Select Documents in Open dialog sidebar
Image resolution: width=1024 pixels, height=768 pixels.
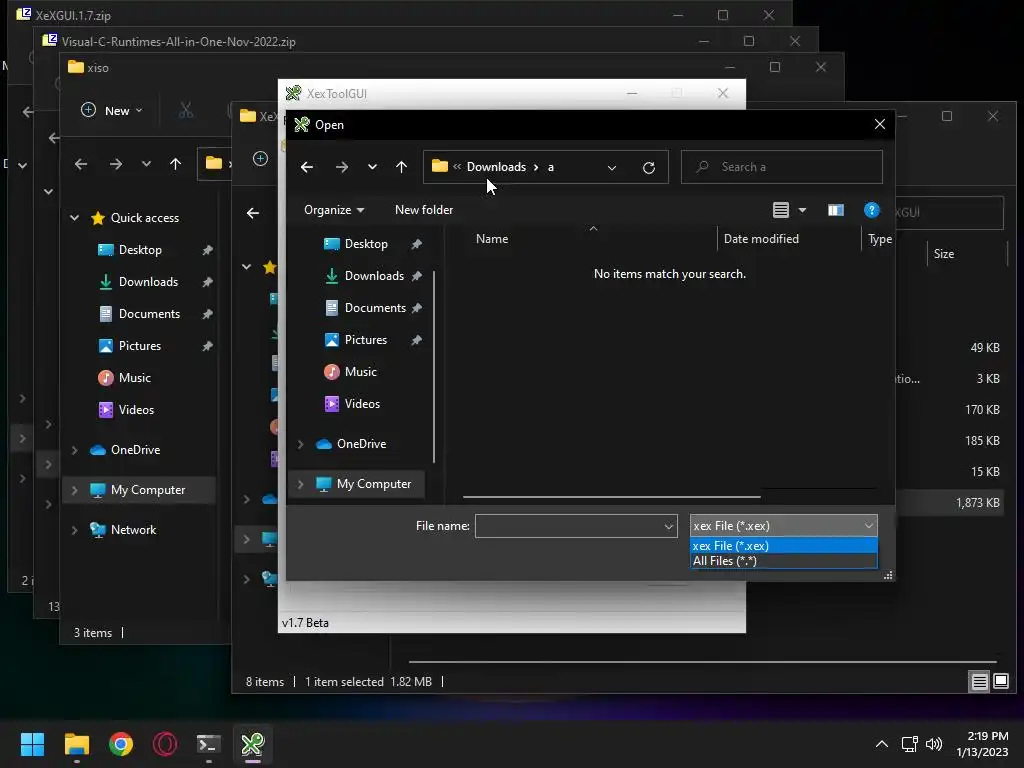click(375, 308)
